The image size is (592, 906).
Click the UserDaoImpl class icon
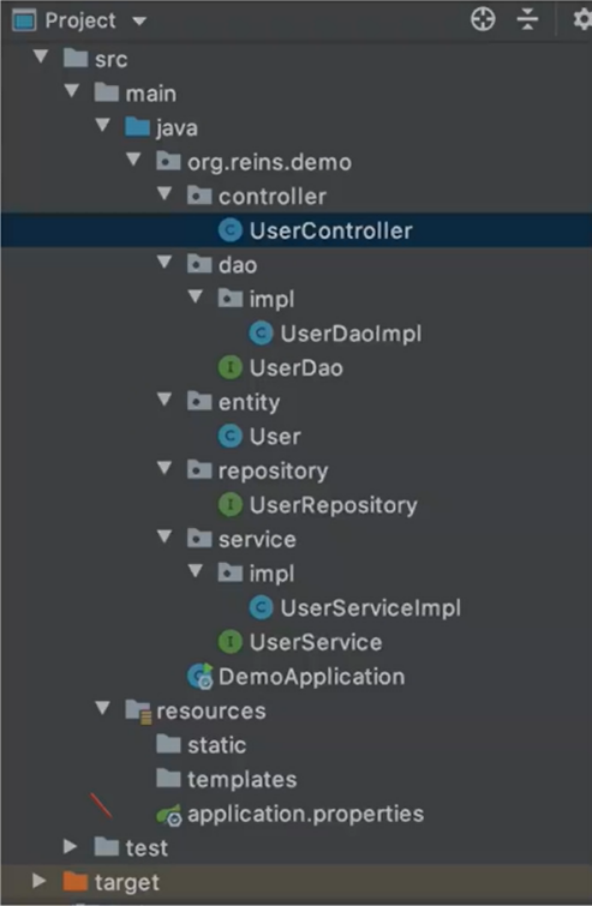point(261,333)
